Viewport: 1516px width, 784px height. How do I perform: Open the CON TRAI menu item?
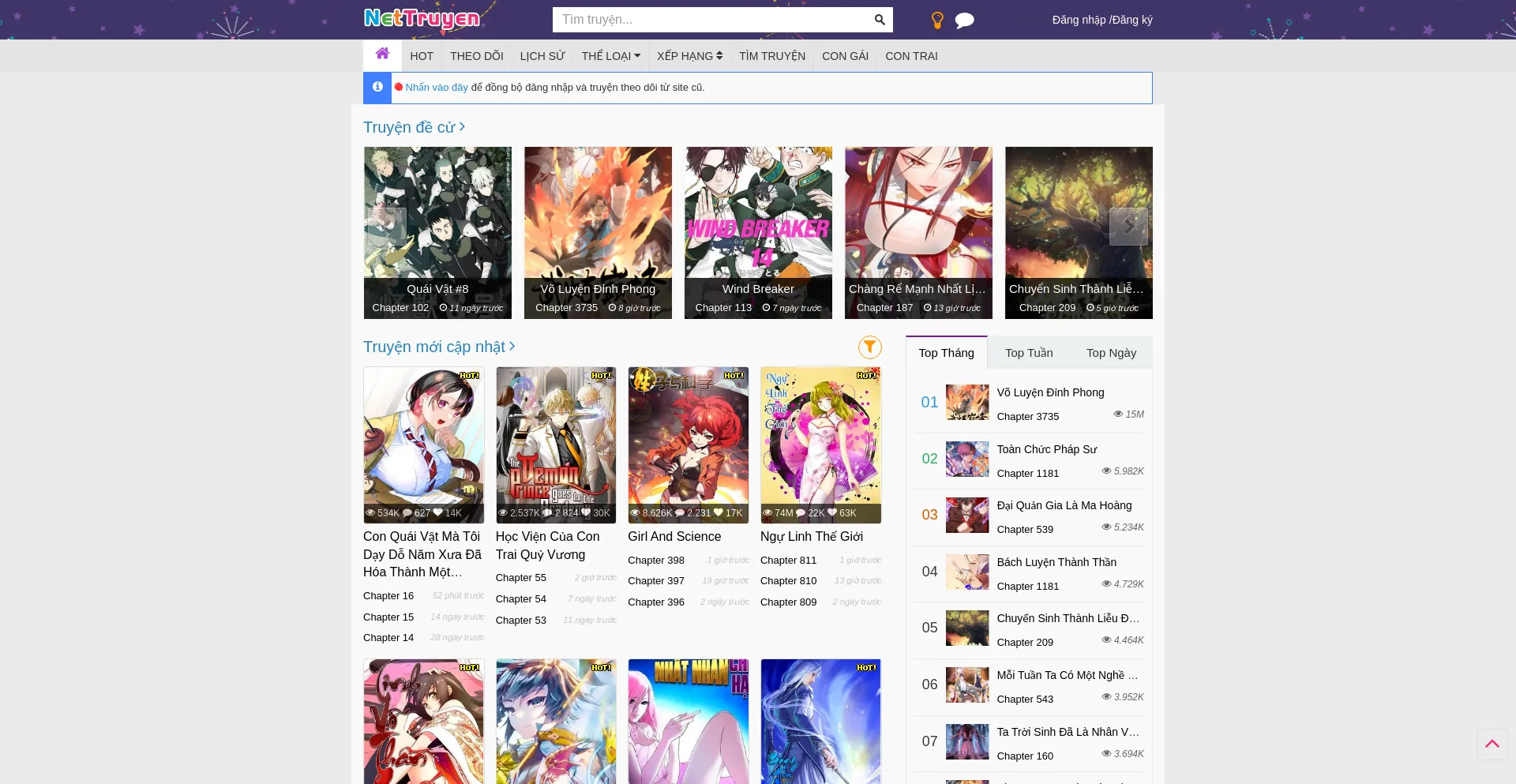(x=911, y=56)
